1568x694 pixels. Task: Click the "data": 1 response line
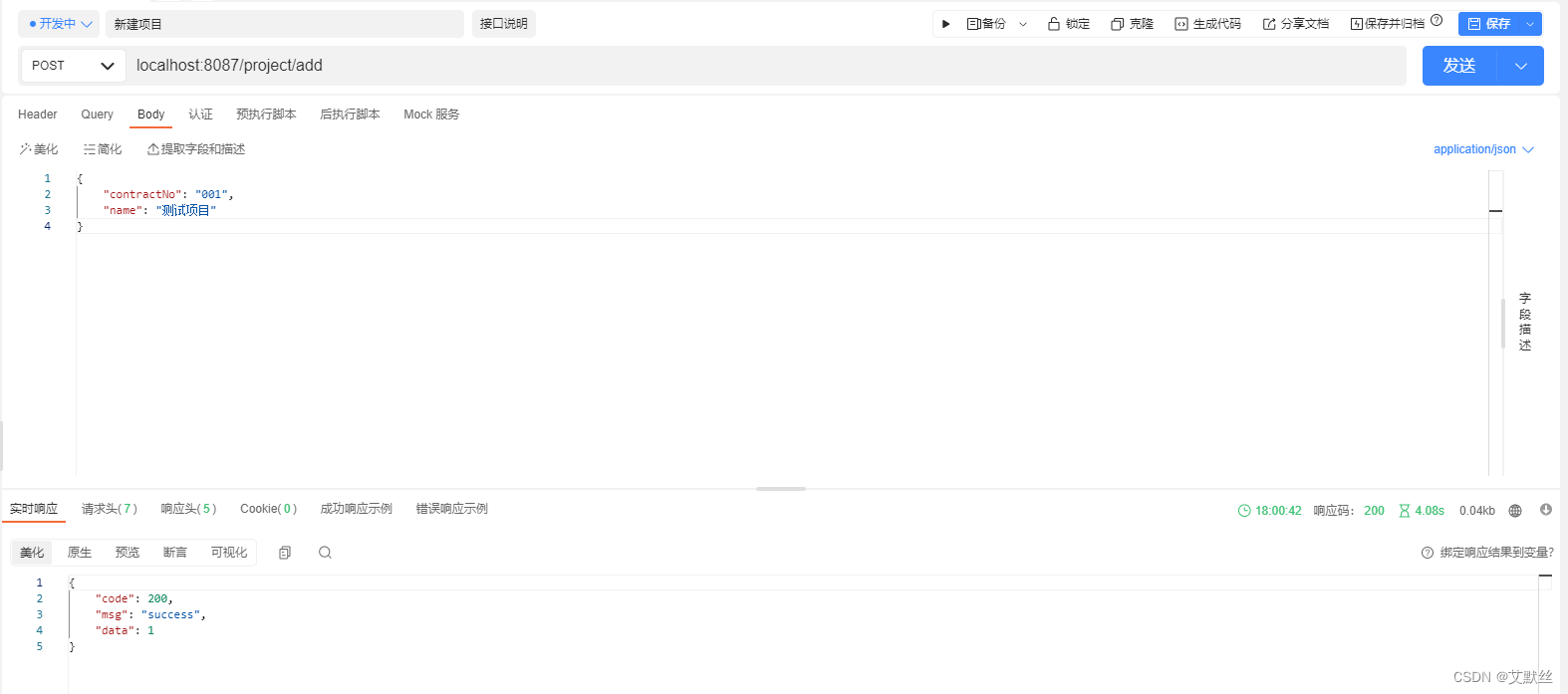(x=125, y=630)
